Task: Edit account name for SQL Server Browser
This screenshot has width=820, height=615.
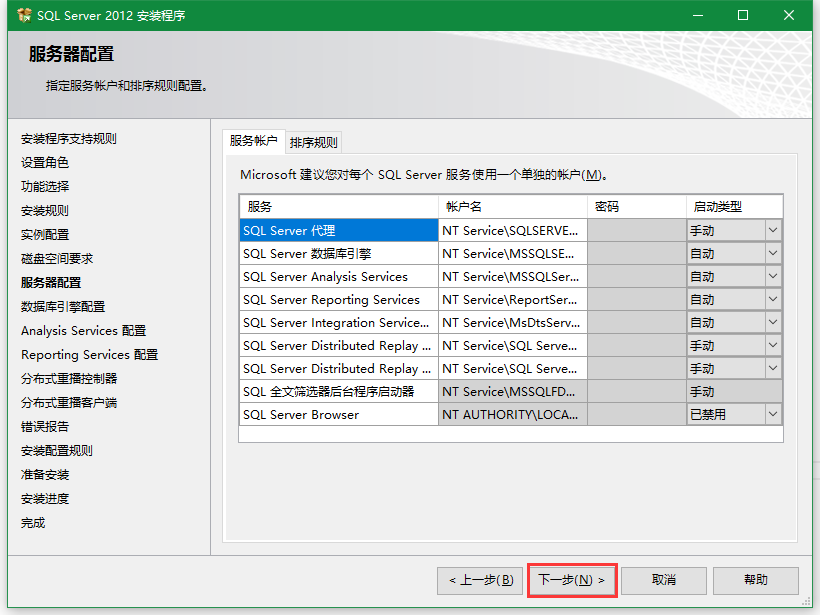Action: pyautogui.click(x=511, y=414)
